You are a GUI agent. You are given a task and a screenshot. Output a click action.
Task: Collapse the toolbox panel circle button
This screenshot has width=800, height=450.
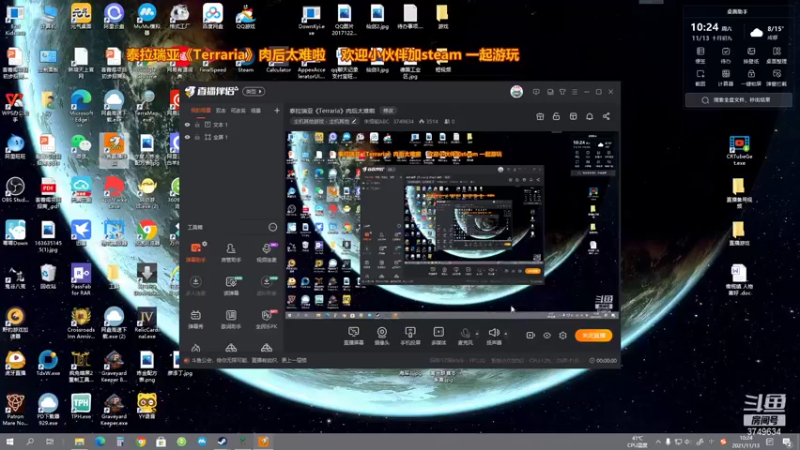click(272, 227)
